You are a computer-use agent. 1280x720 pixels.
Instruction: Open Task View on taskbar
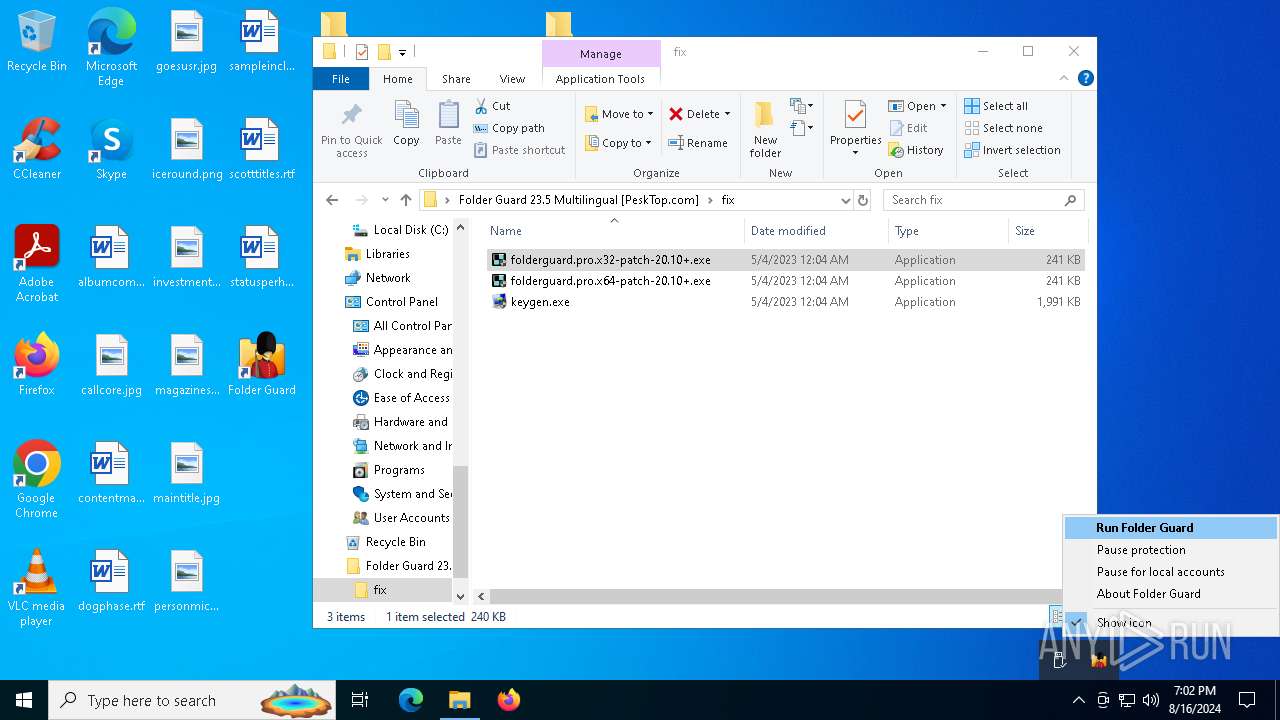(x=360, y=700)
